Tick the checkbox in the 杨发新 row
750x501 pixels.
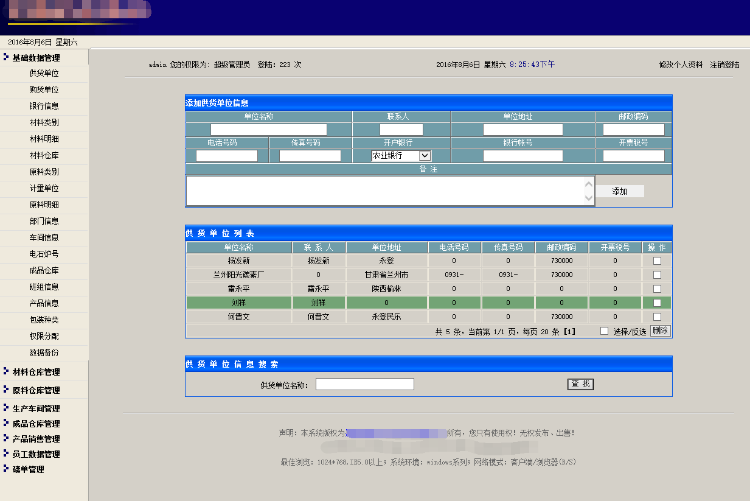657,261
